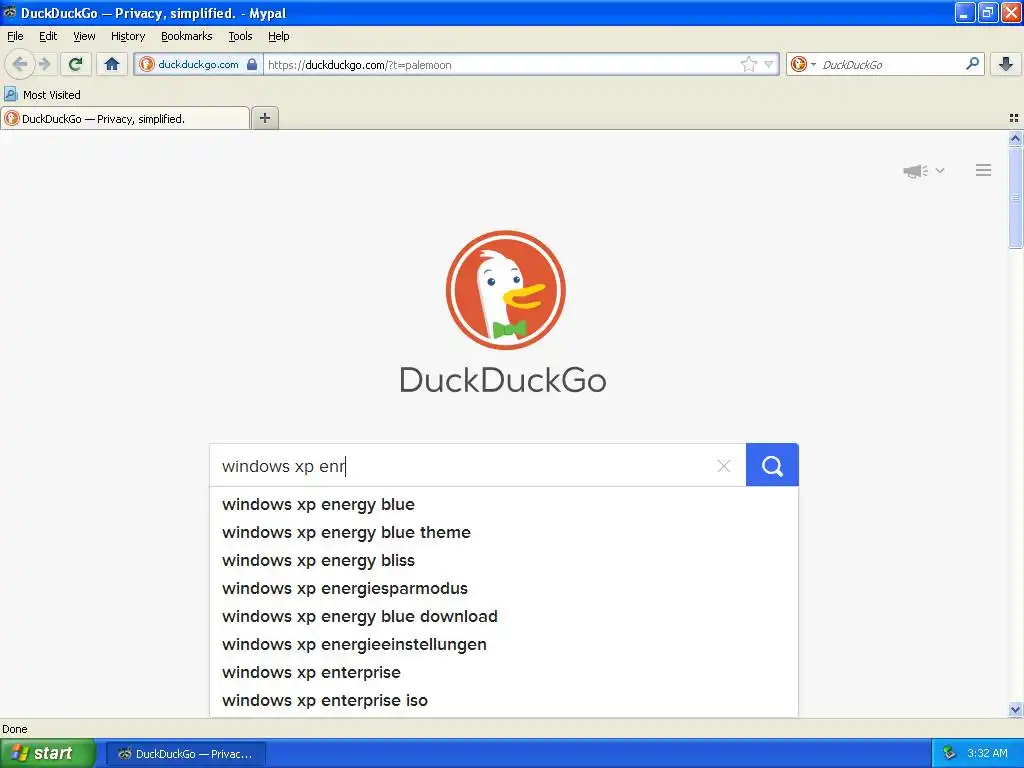
Task: Open the URL history dropdown arrow
Action: 769,64
